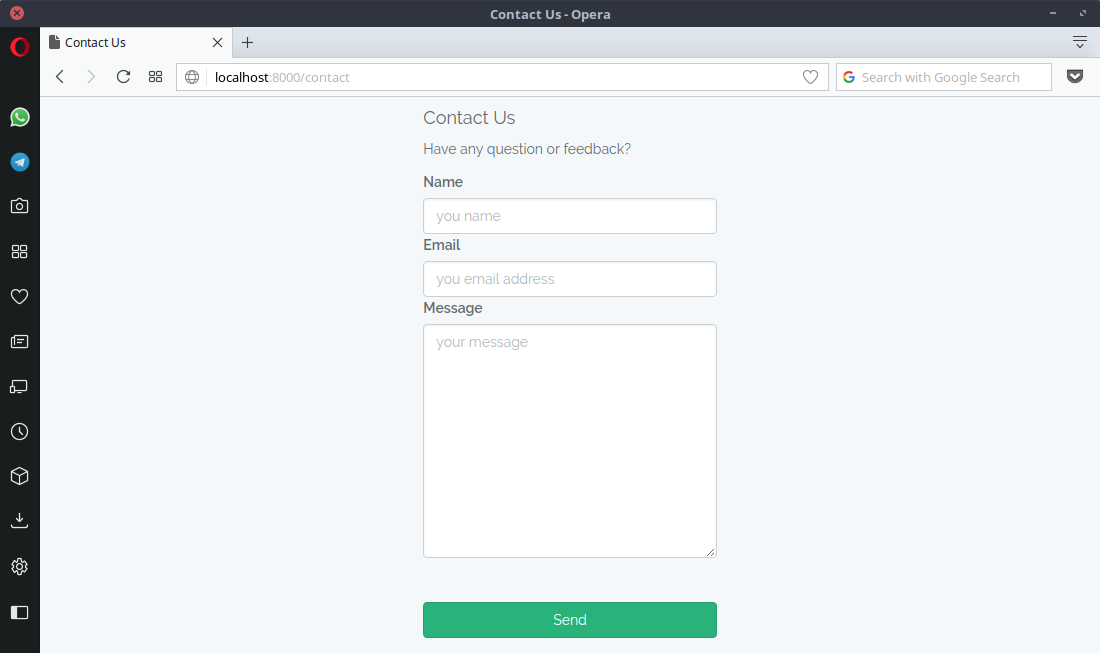Screen dimensions: 1100x653
Task: Click the Name input field
Action: 569,216
